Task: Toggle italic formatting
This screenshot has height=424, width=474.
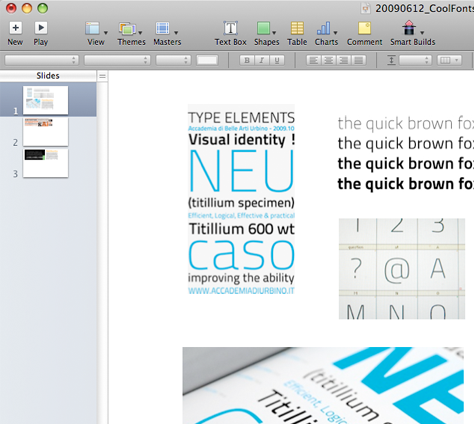Action: [x=262, y=60]
